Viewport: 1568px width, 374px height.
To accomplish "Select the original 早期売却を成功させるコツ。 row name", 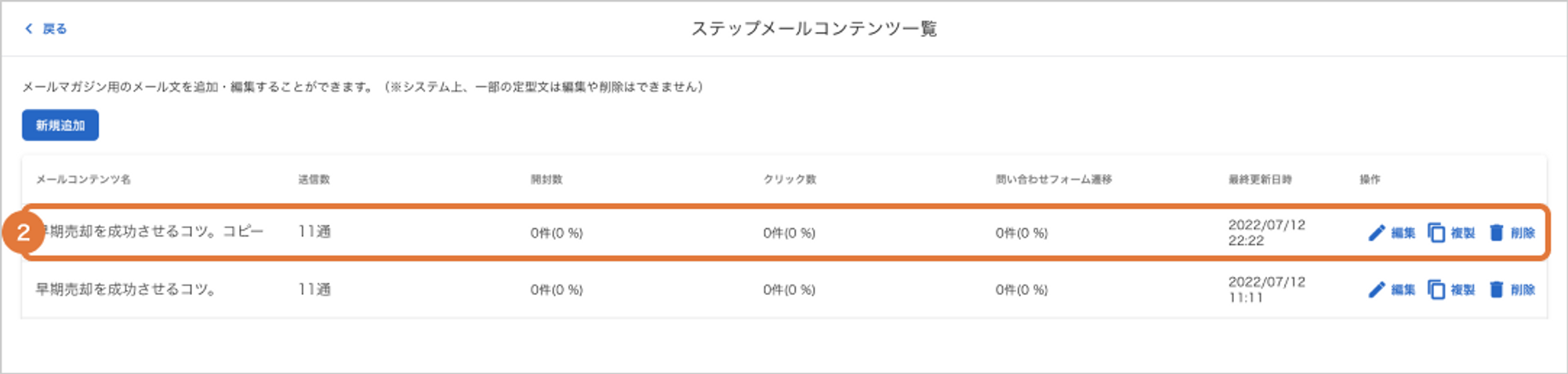I will click(126, 289).
